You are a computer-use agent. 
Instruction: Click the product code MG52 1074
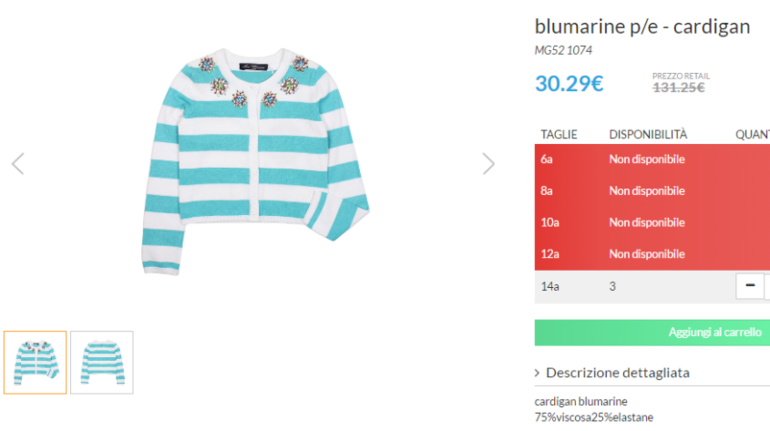point(566,49)
